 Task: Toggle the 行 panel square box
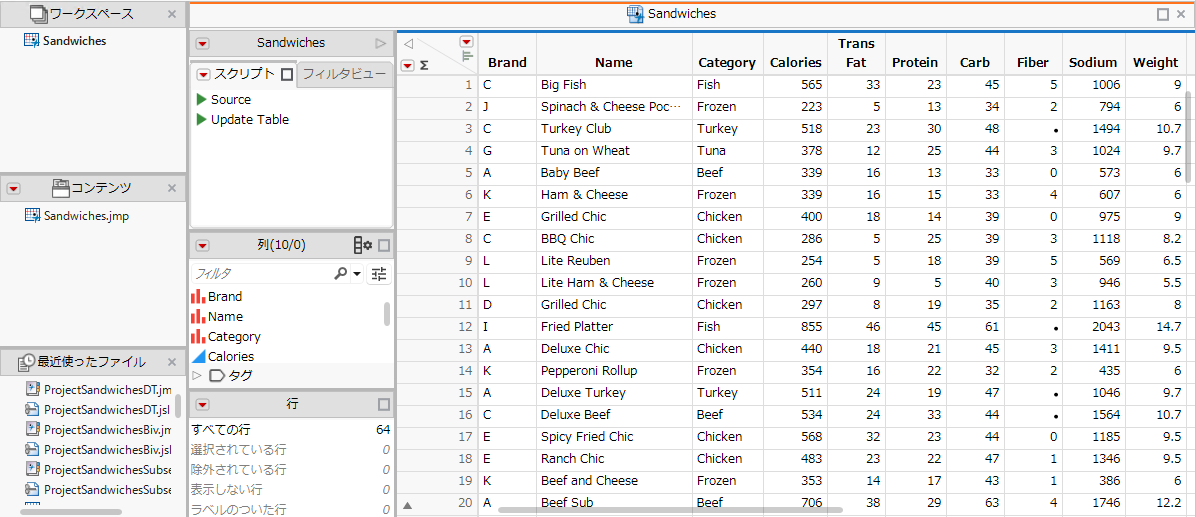click(384, 404)
